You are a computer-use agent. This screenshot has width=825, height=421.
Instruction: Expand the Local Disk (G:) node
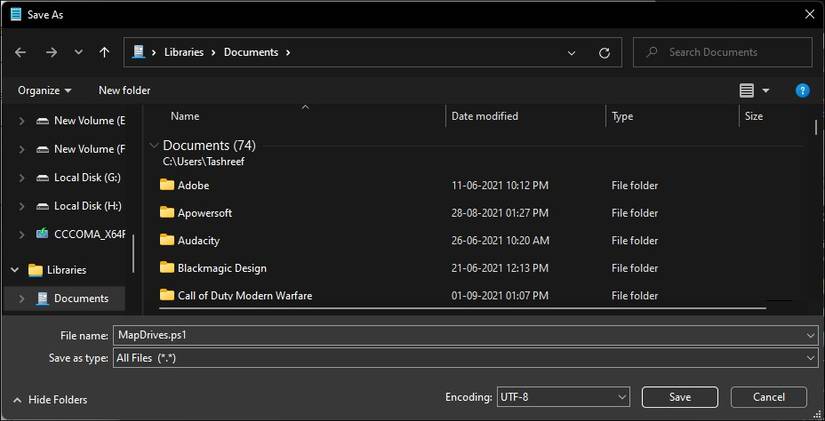pos(22,177)
